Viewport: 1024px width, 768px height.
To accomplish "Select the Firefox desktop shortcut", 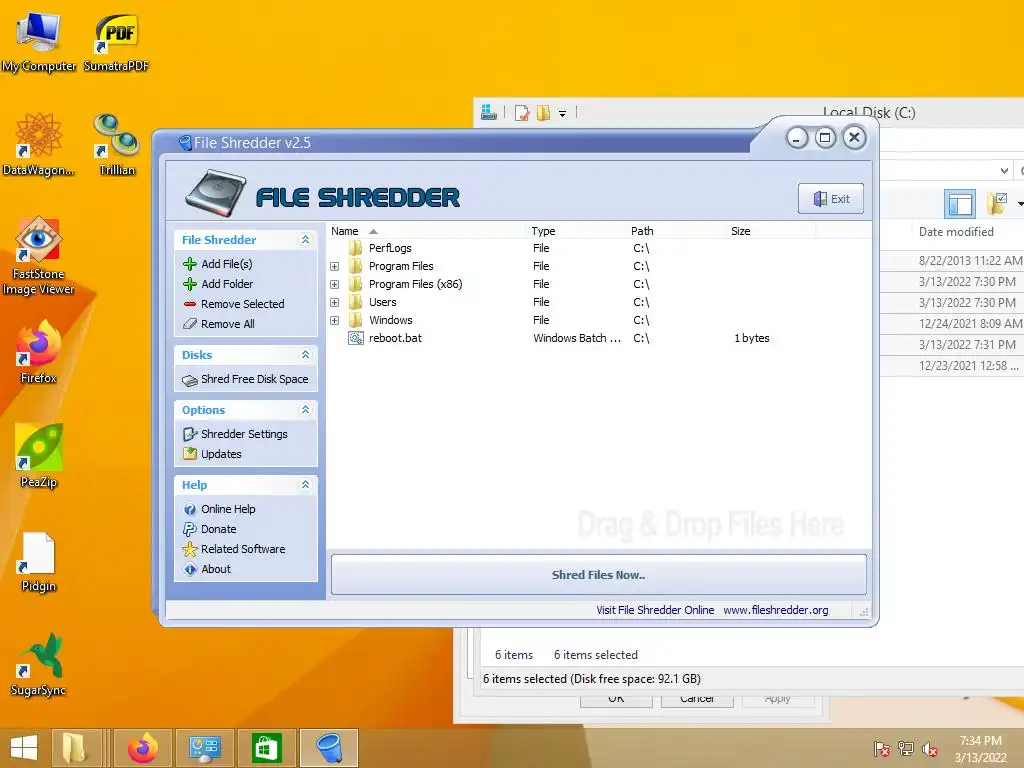I will tap(39, 352).
